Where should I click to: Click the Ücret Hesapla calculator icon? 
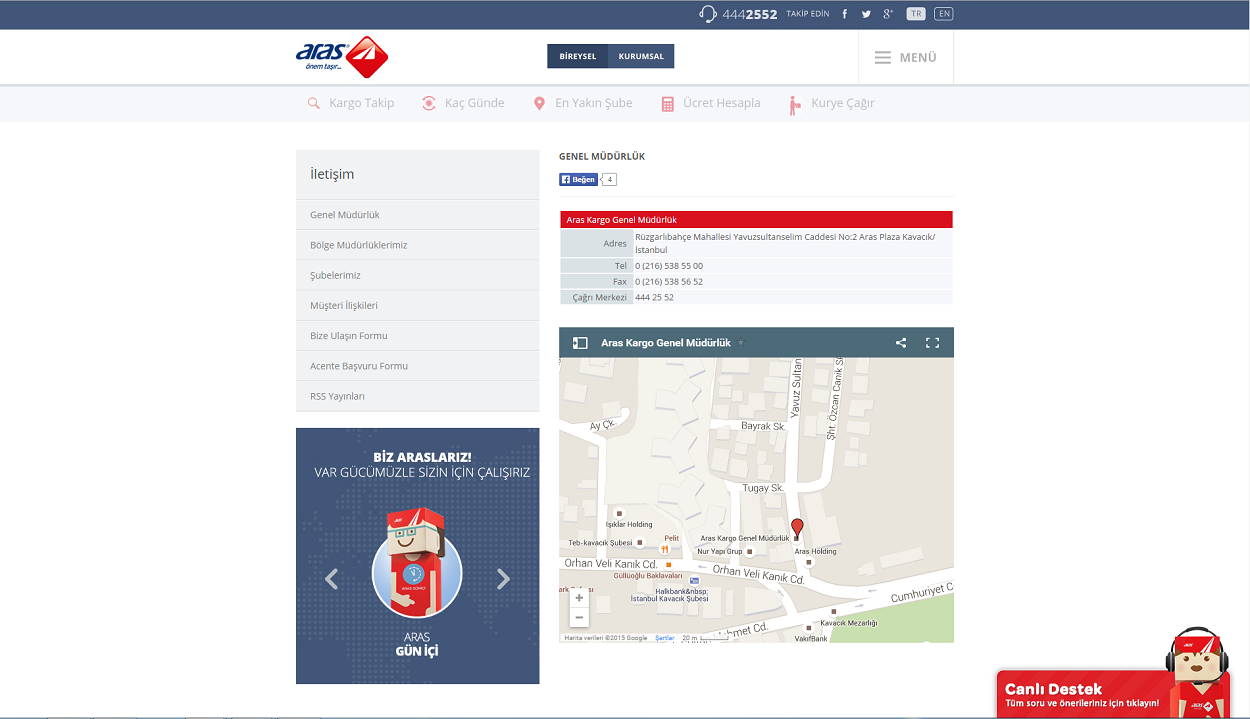coord(668,103)
